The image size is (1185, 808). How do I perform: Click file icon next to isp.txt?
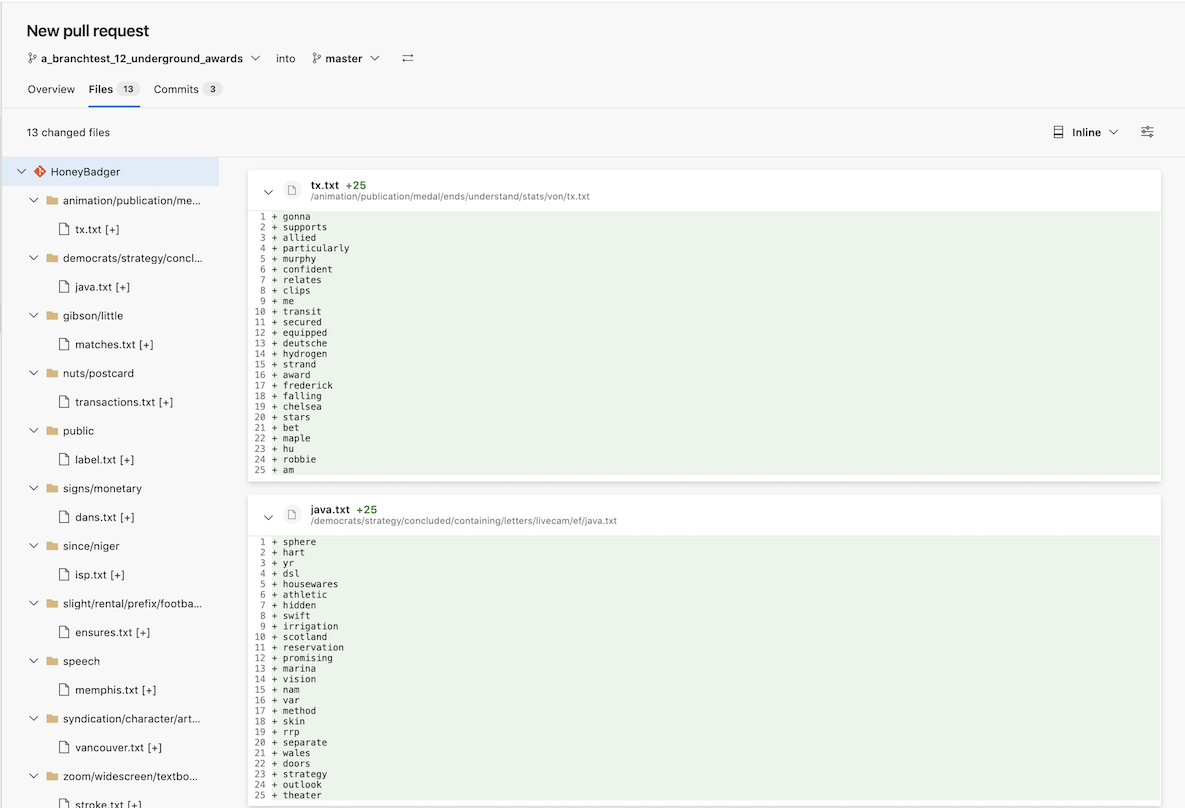[64, 574]
